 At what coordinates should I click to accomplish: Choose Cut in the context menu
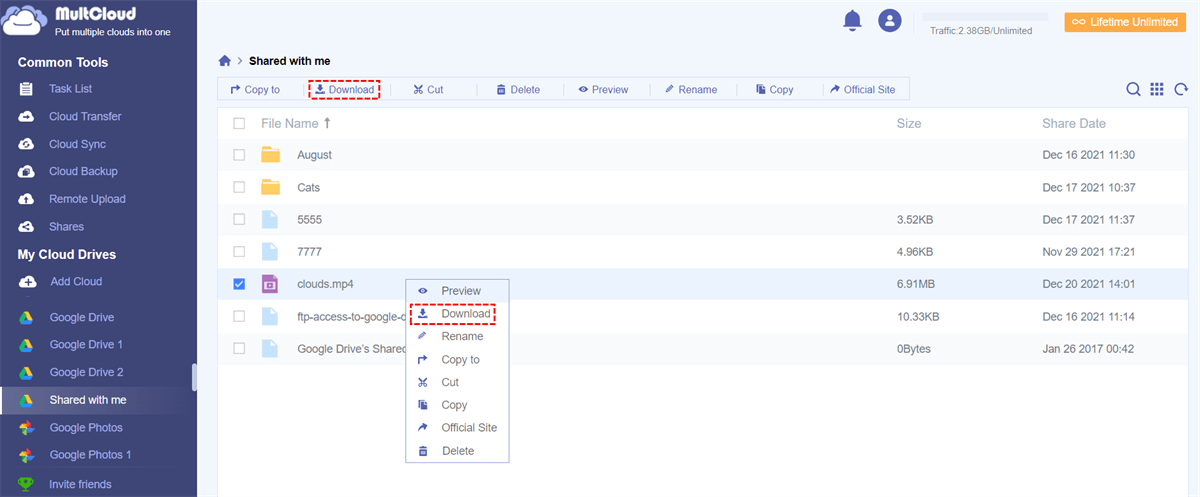coord(457,382)
